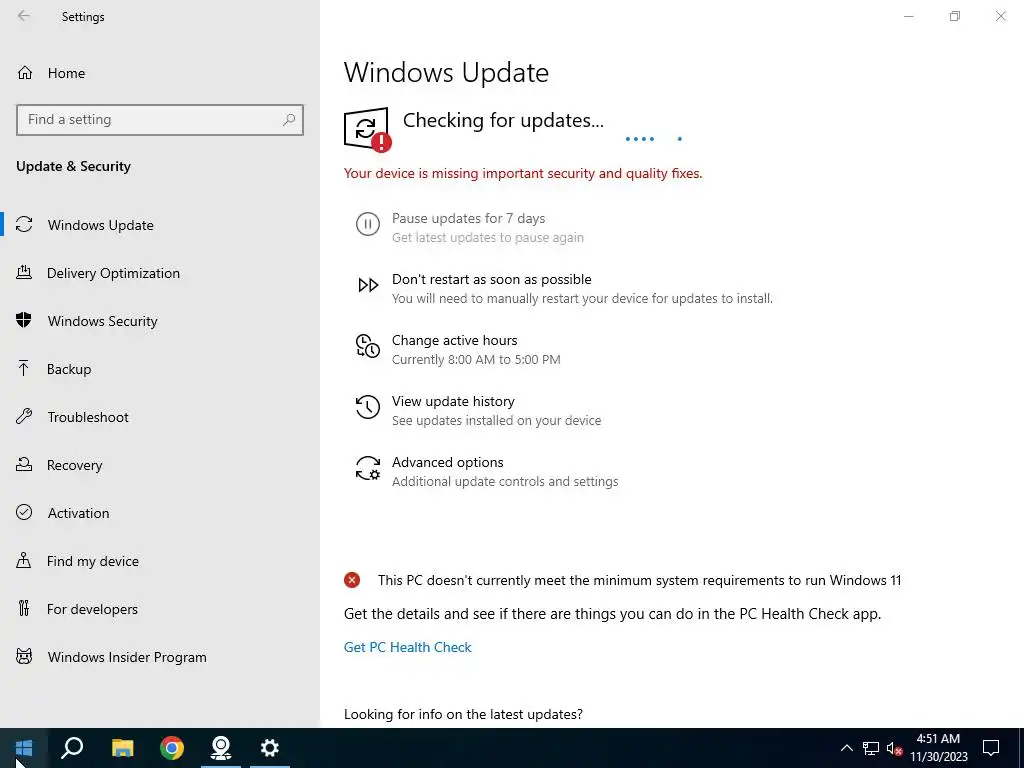Select Windows Update sync icon in sidebar
This screenshot has width=1024, height=768.
[x=24, y=225]
